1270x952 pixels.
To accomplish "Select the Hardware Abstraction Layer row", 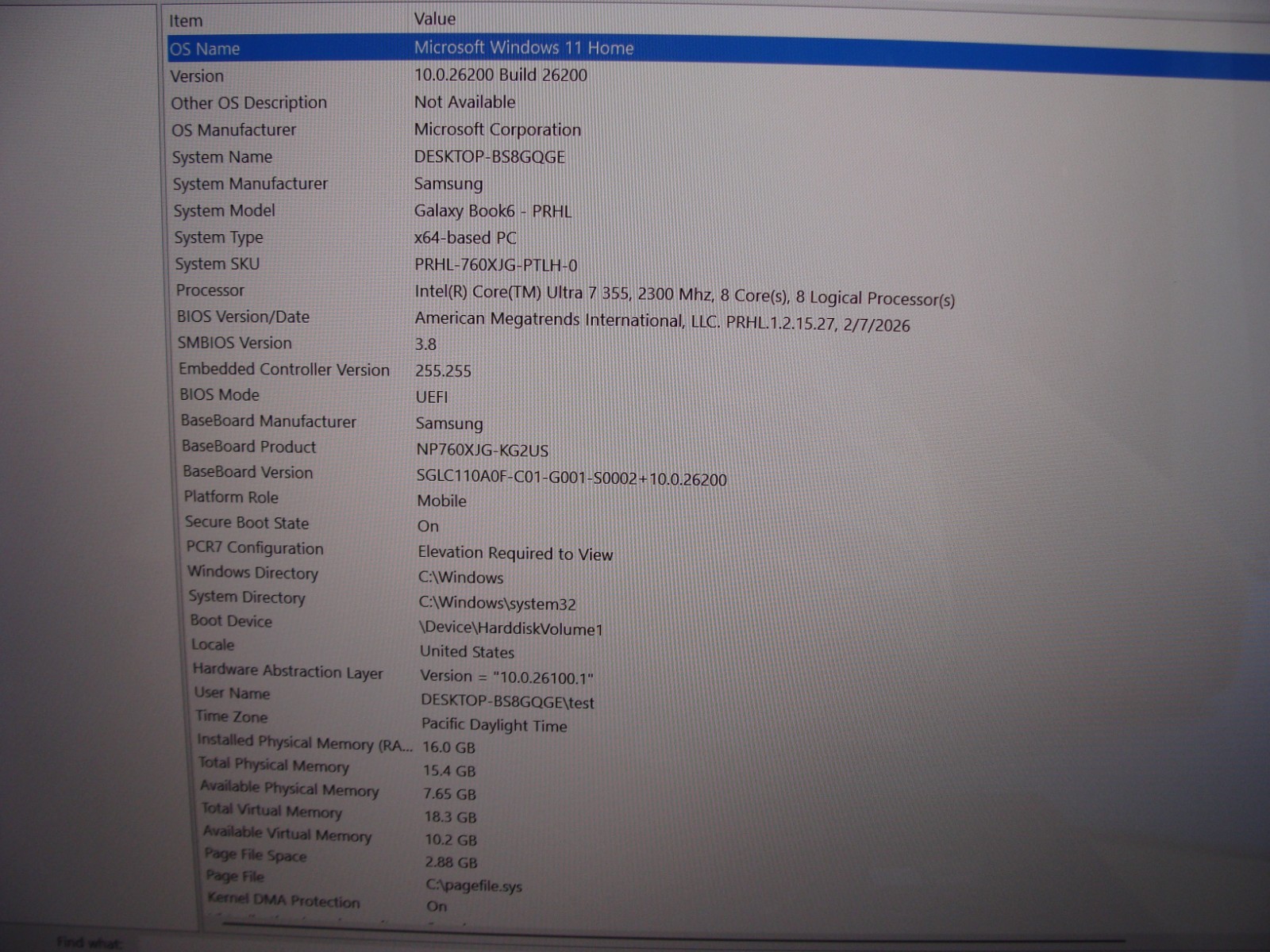I will (288, 671).
